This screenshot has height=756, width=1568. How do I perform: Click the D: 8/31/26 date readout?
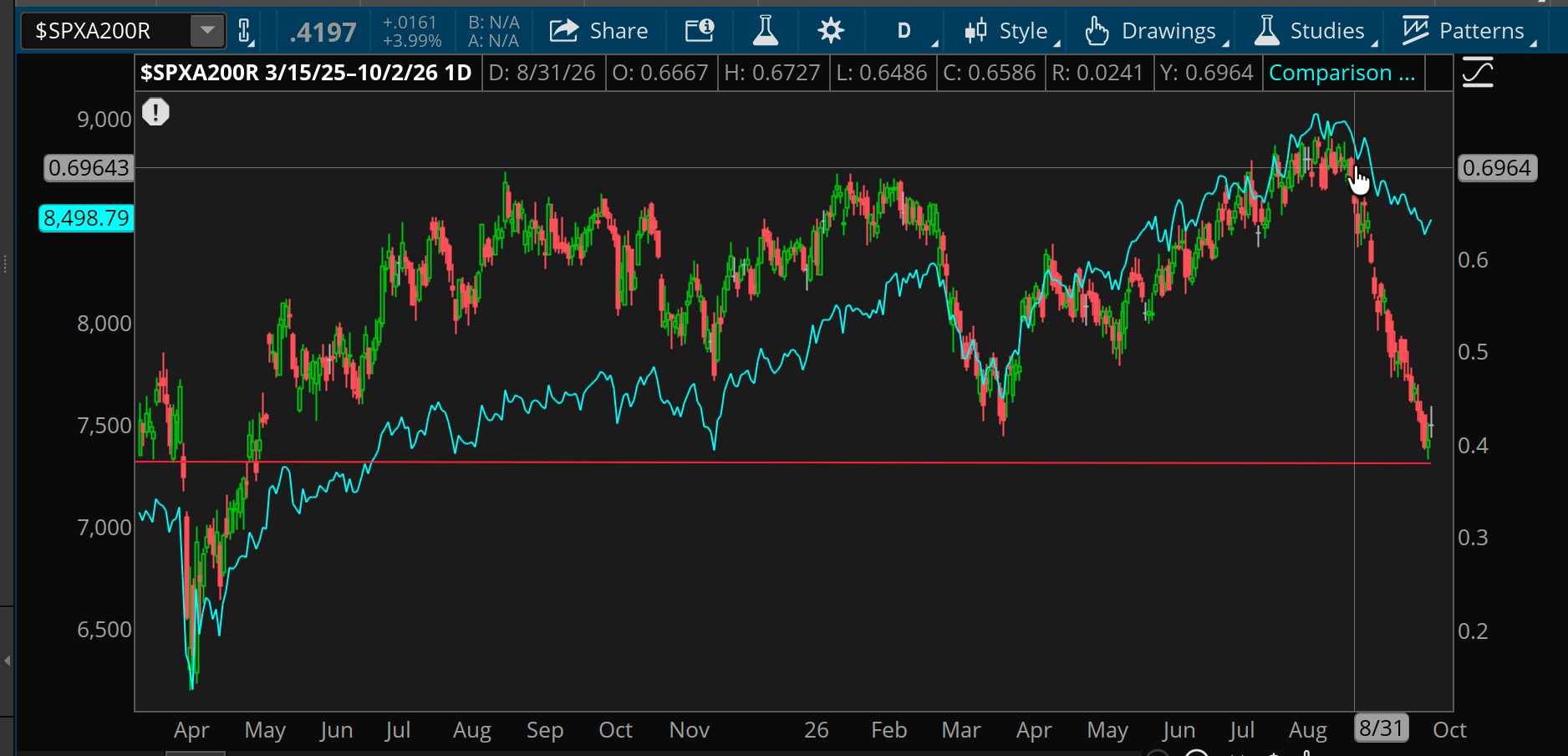(542, 74)
